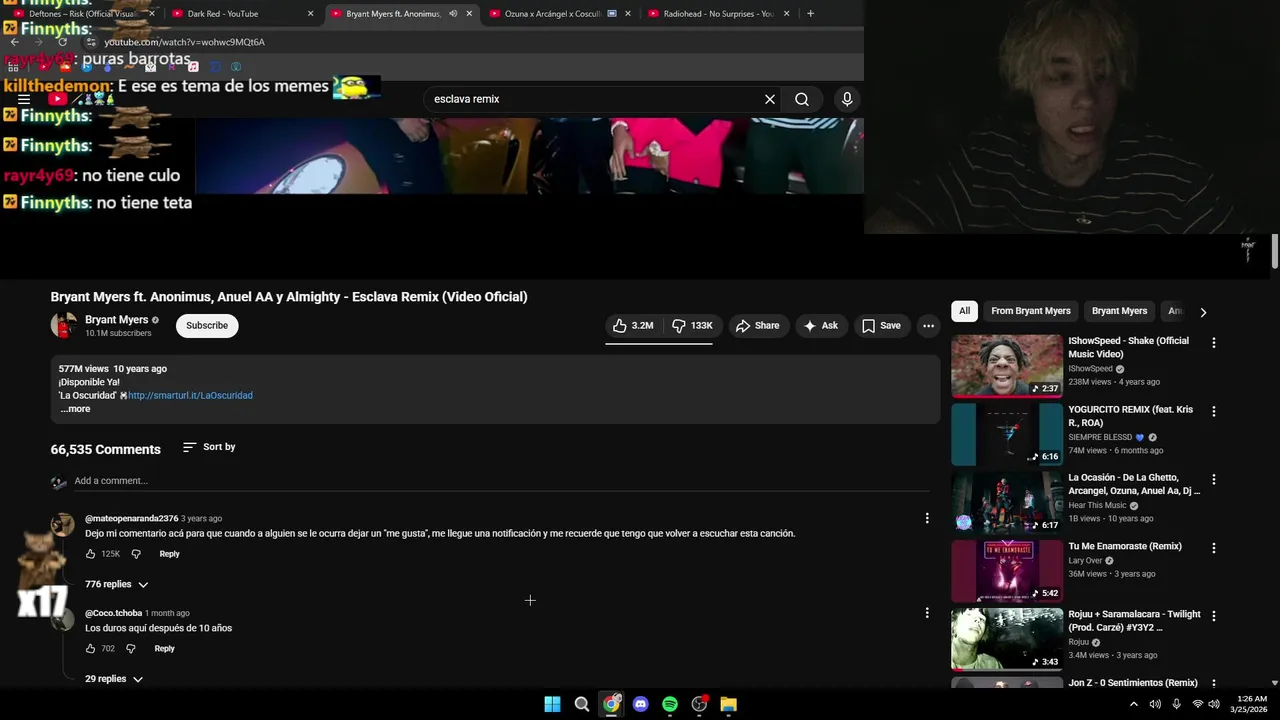The image size is (1280, 720).
Task: Open Discord from the taskbar
Action: 640,704
